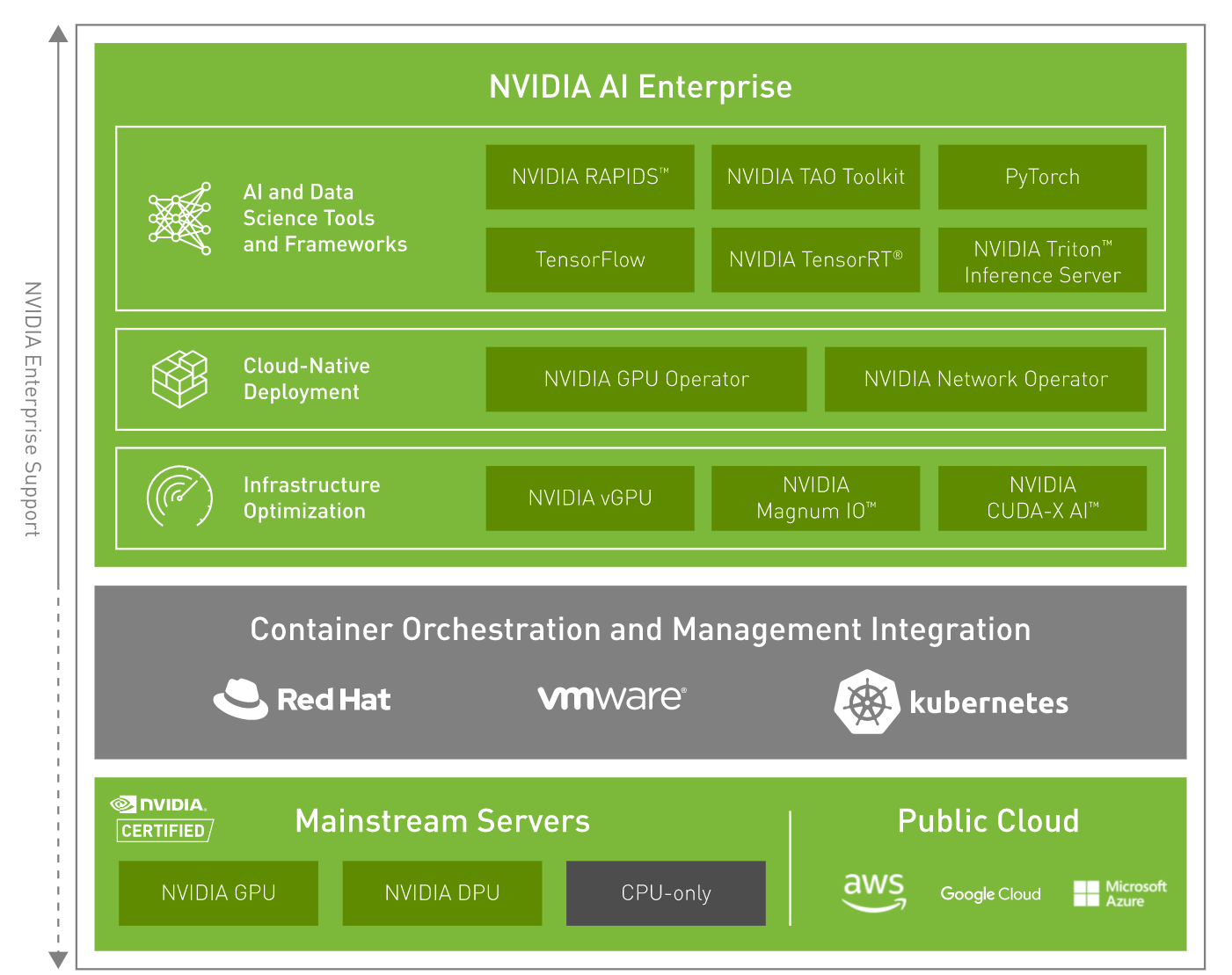Click the Microsoft Azure logo
1232x975 pixels.
(x=1120, y=893)
